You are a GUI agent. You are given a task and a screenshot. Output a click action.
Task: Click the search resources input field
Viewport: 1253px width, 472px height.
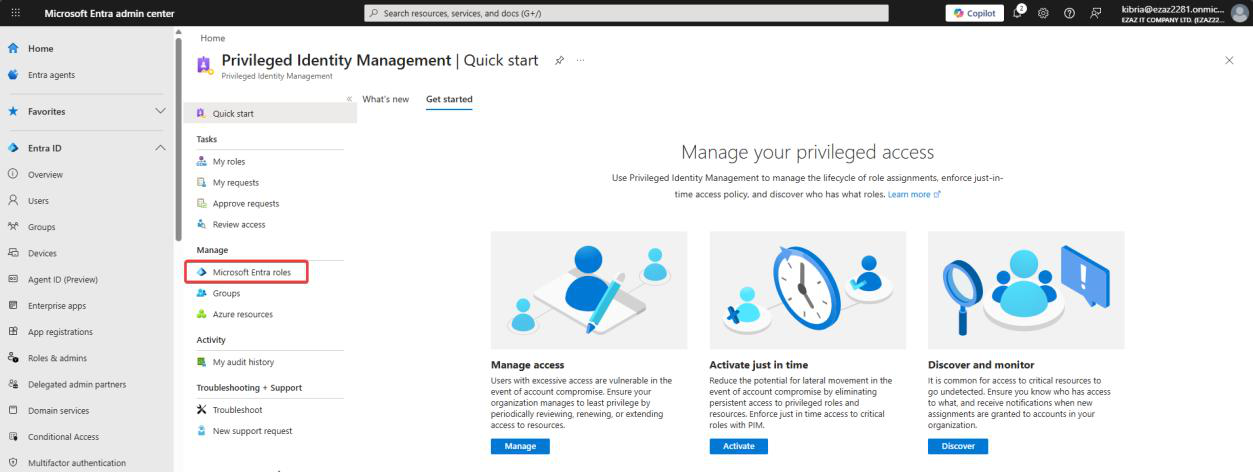(626, 13)
